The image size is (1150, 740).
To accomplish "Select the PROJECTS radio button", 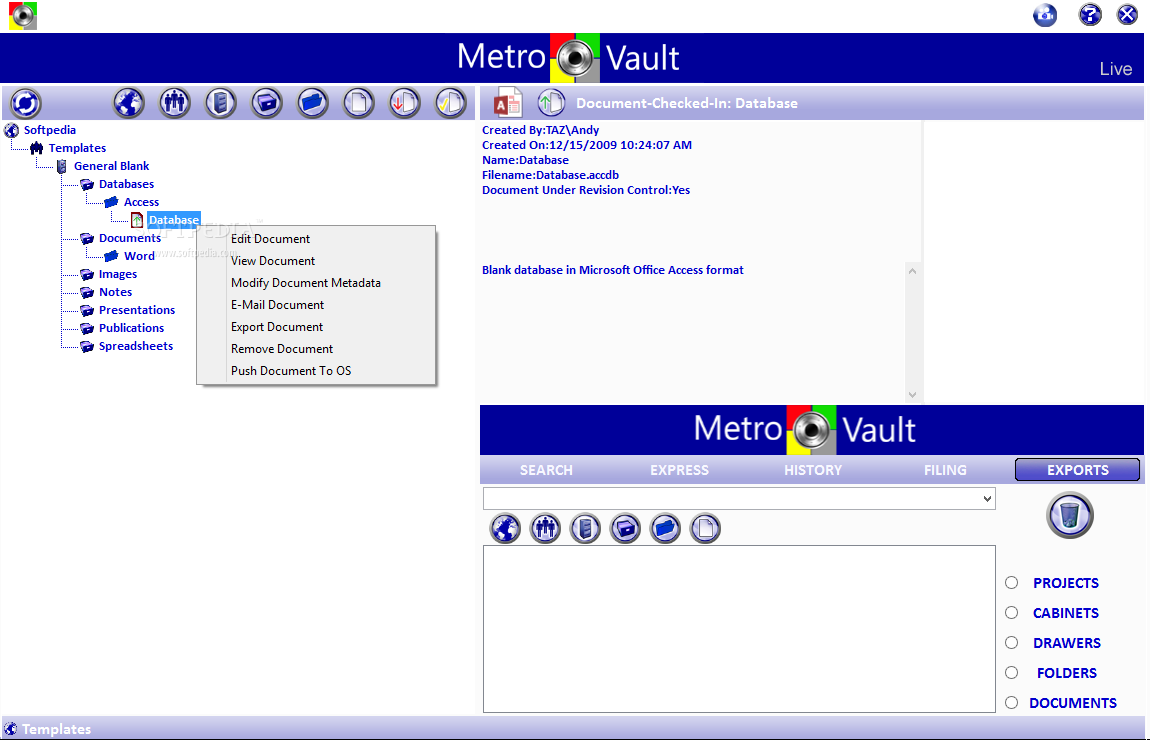I will point(1011,582).
